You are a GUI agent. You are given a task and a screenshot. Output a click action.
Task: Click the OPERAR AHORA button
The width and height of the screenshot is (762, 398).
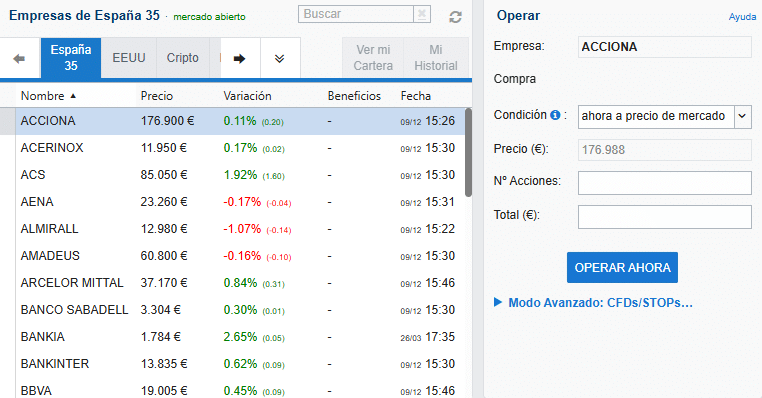tap(622, 267)
